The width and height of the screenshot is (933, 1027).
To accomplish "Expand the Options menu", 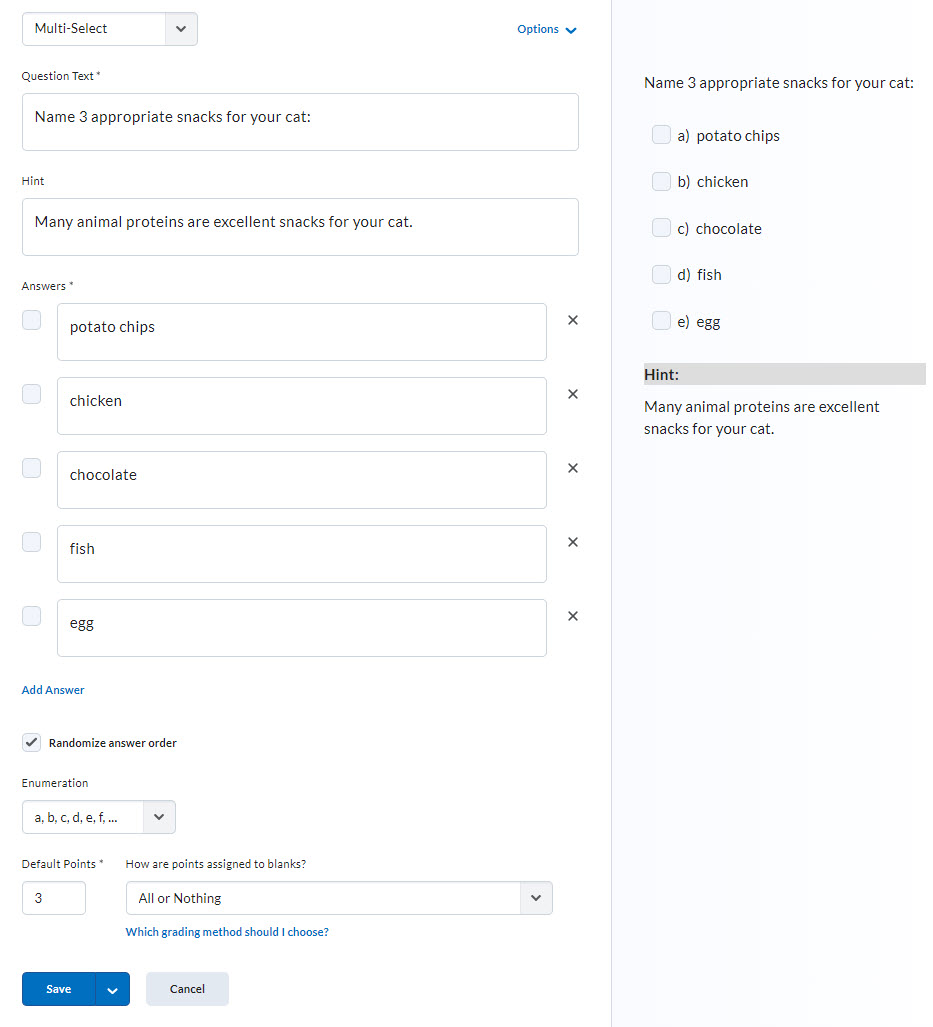I will point(546,30).
